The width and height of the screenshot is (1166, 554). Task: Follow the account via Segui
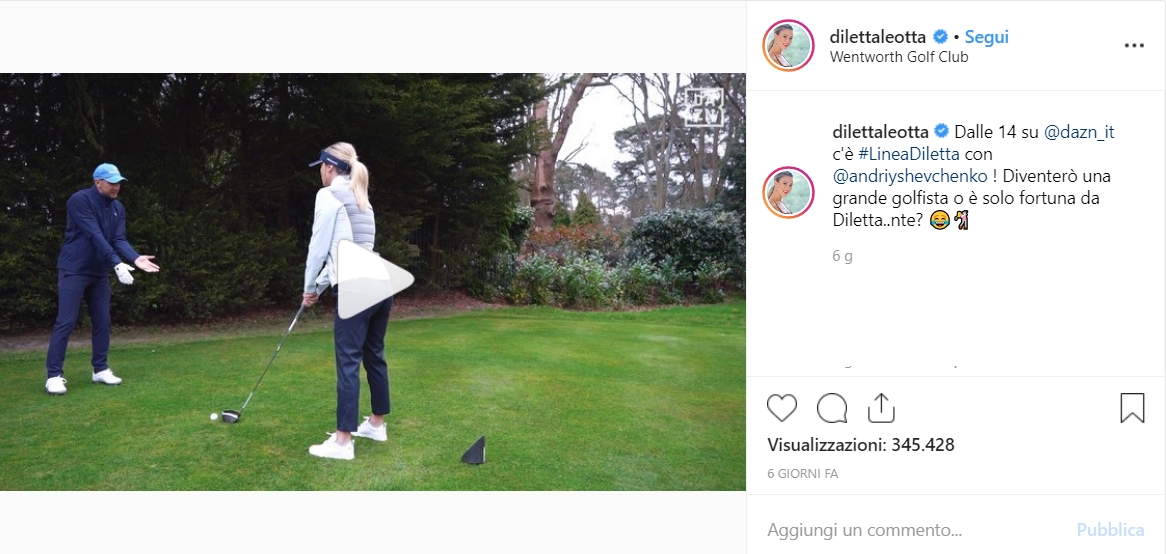[986, 36]
